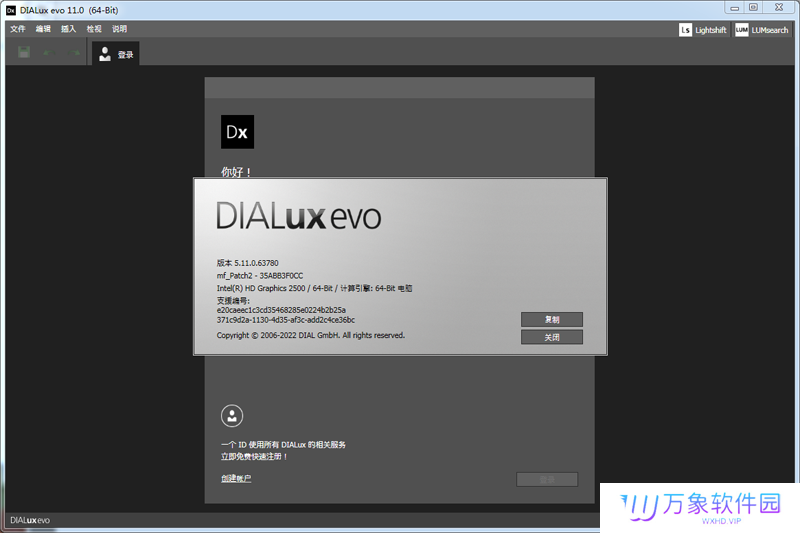Viewport: 800px width, 533px height.
Task: Open the 文件 menu
Action: click(x=18, y=29)
